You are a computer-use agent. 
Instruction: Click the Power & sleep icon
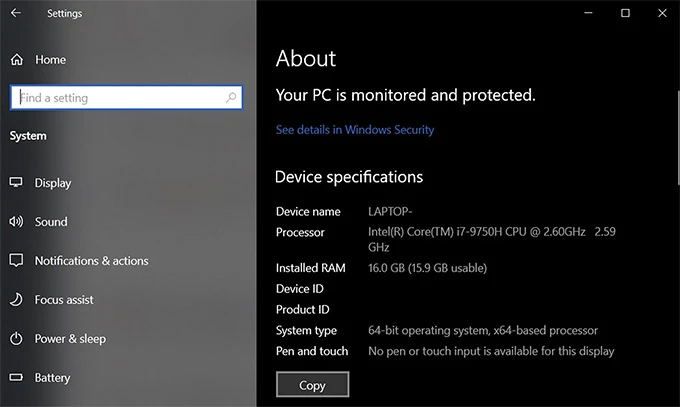[x=16, y=339]
